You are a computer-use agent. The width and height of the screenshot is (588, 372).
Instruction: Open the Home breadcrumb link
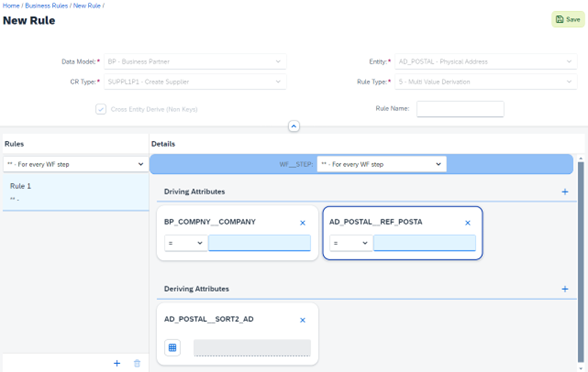pos(11,6)
